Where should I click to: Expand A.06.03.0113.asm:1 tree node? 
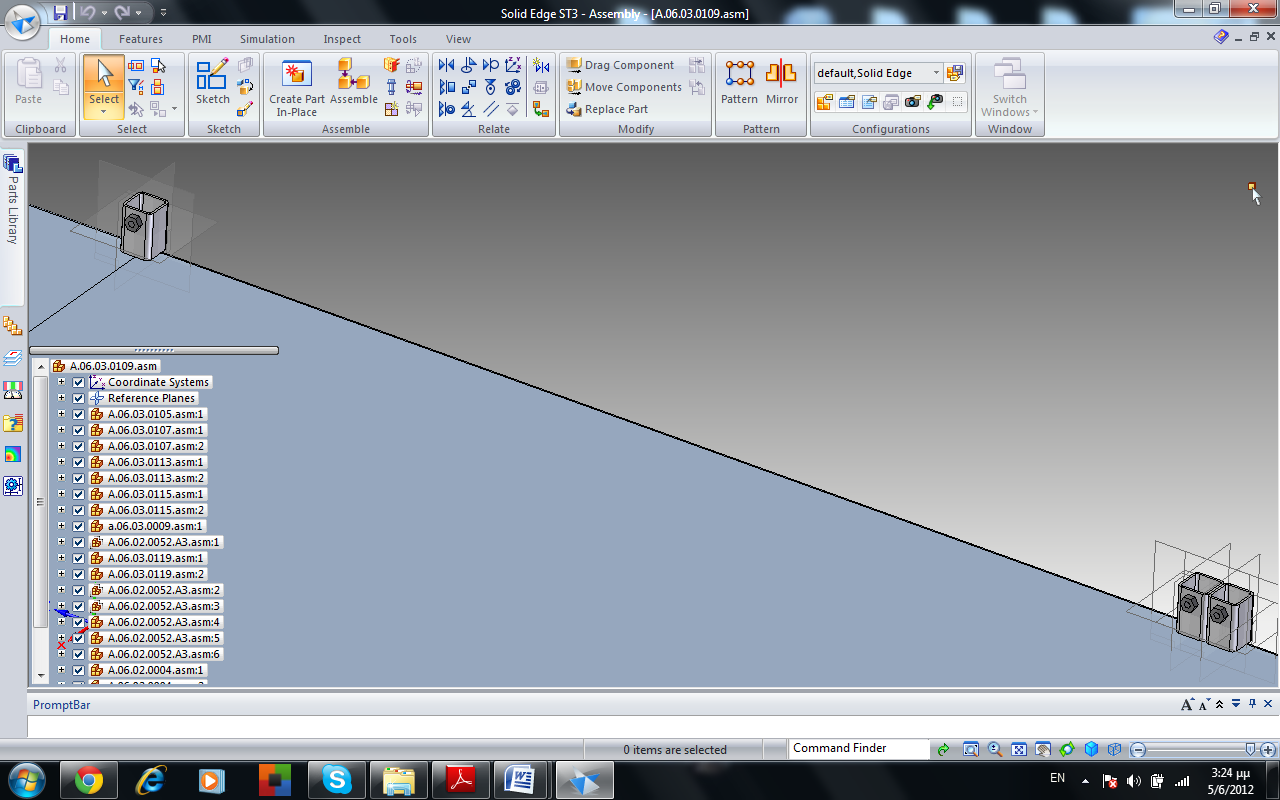(61, 462)
